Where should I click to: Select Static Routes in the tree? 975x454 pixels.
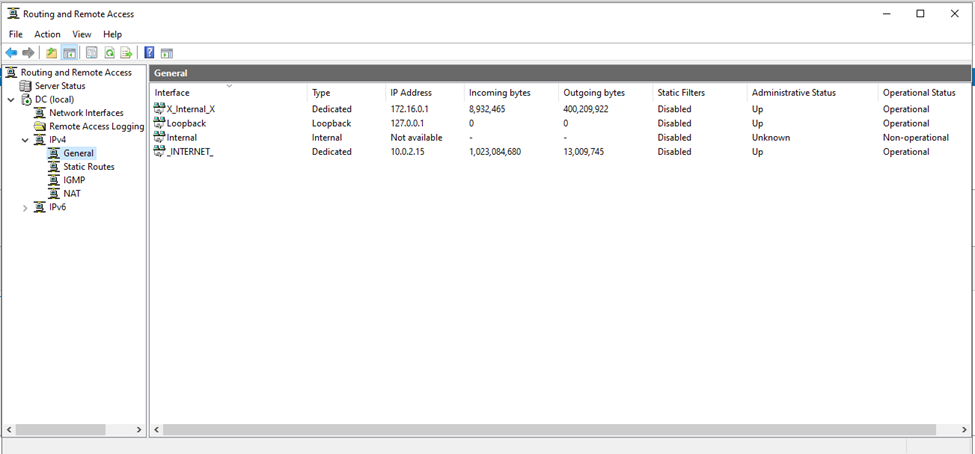coord(89,167)
